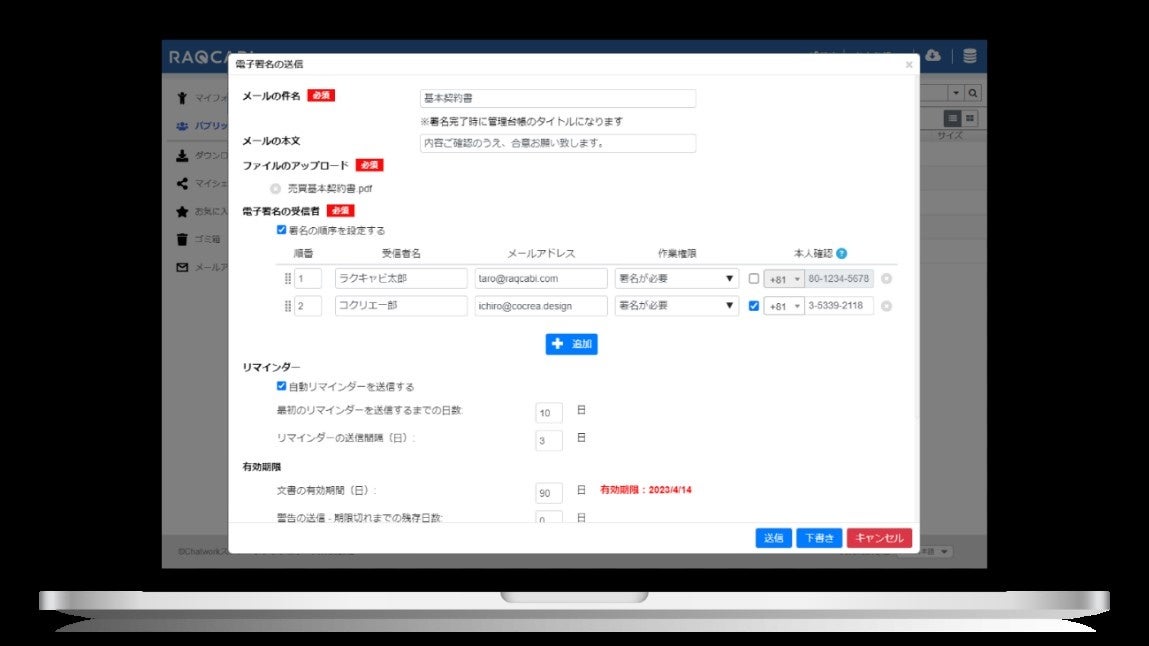1149x646 pixels.
Task: Click expiry warning days field 0
Action: (x=549, y=517)
